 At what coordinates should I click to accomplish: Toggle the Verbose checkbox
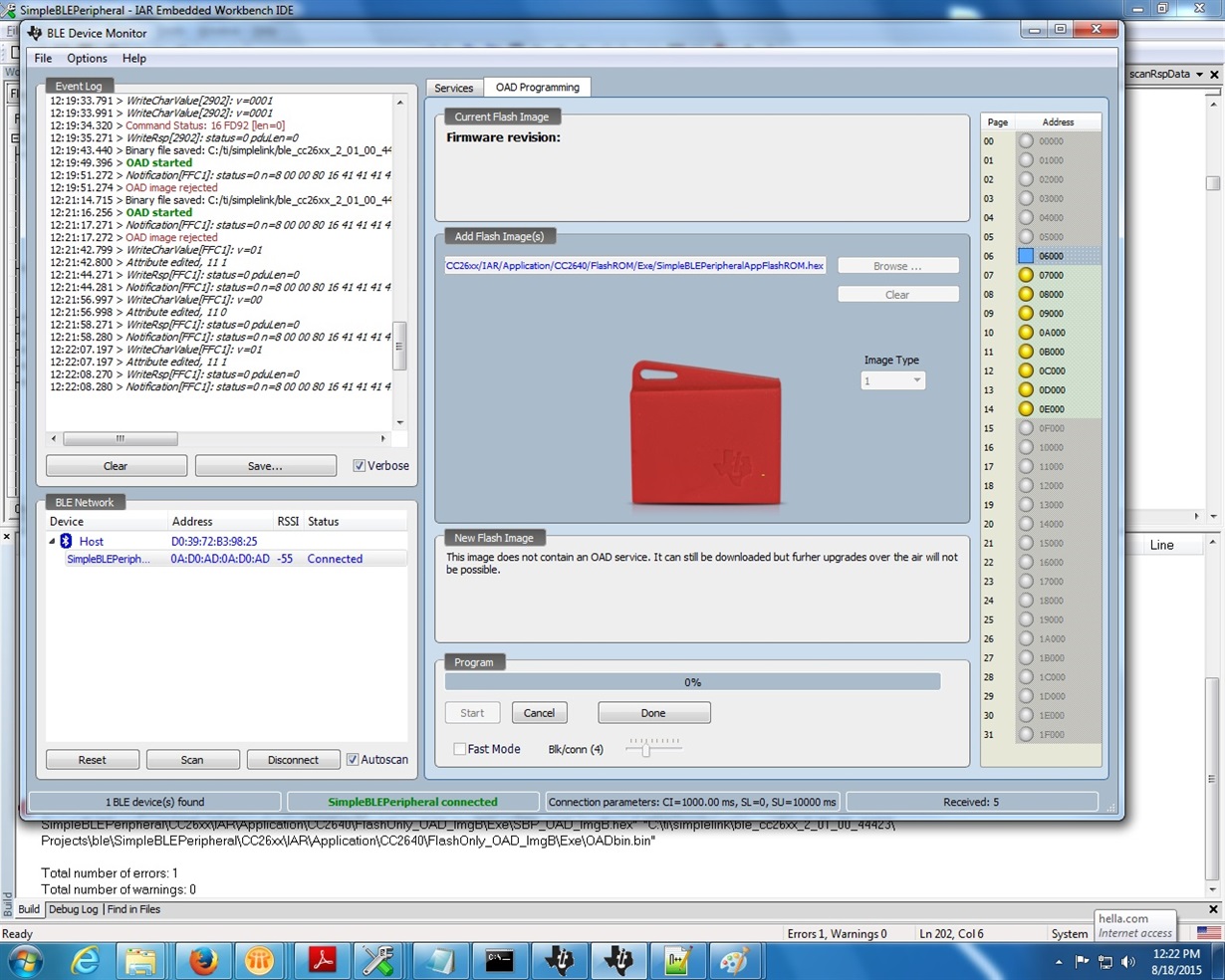click(x=359, y=465)
